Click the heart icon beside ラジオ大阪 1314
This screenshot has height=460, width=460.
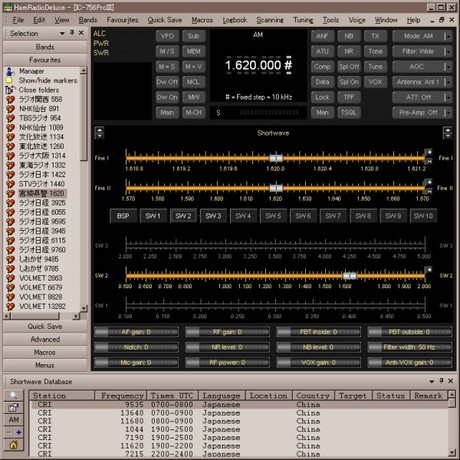(10, 156)
